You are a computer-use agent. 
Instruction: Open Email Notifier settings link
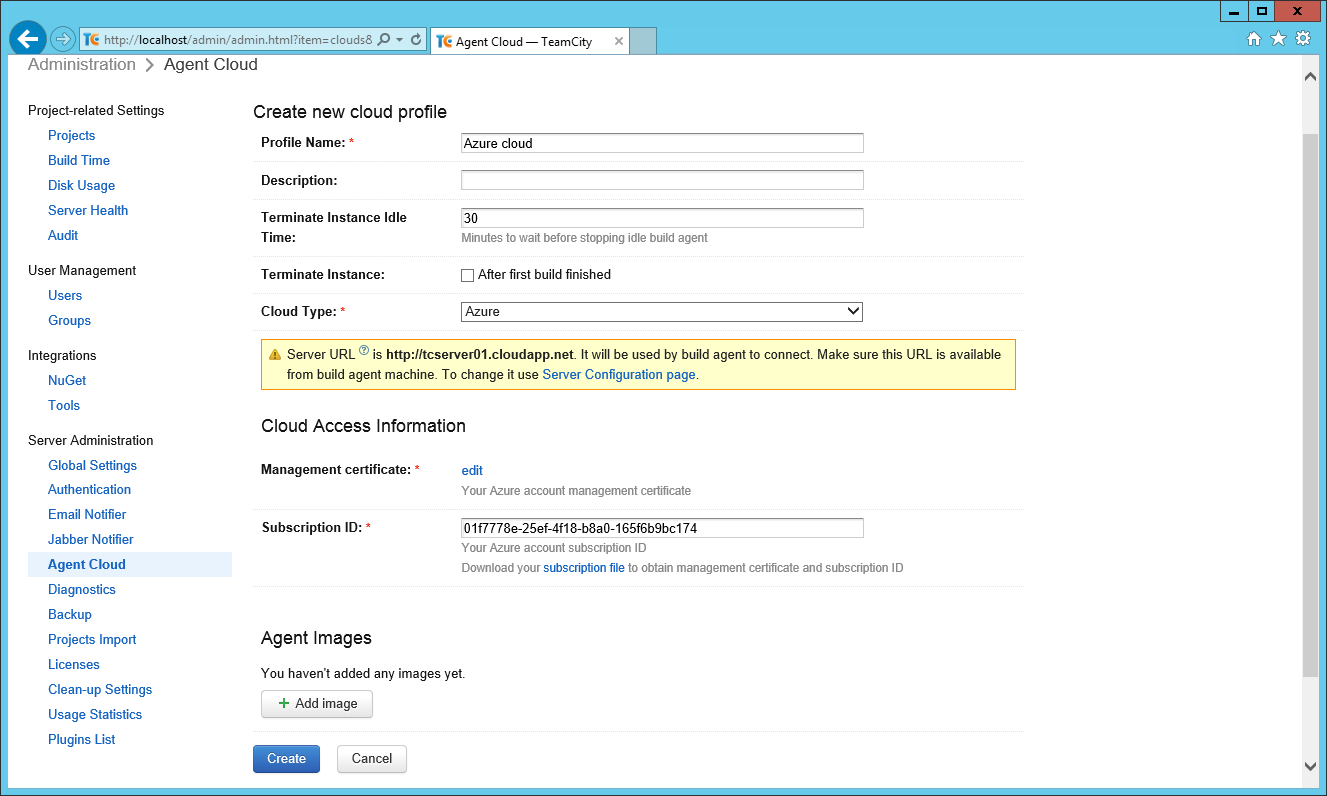click(87, 515)
